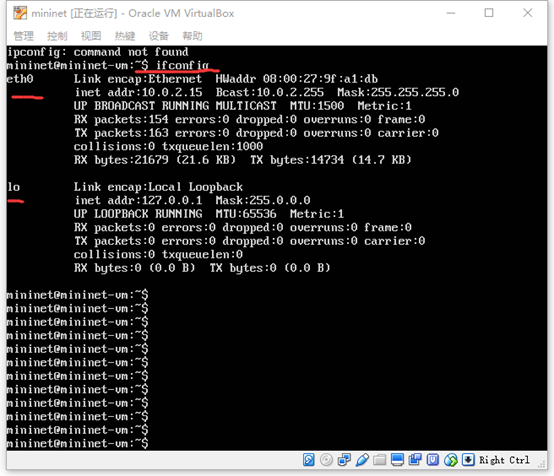554x476 pixels.
Task: Click the keyboard capture arrow icon
Action: [468, 460]
